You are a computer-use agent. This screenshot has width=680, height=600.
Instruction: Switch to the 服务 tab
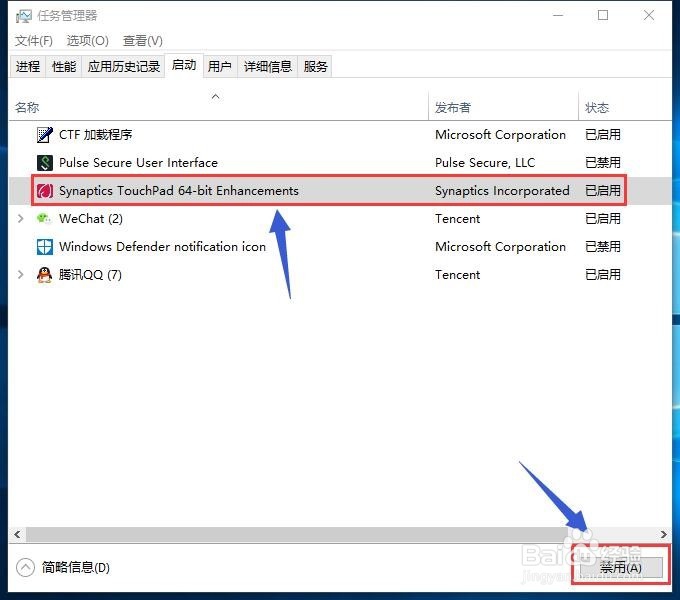(315, 66)
